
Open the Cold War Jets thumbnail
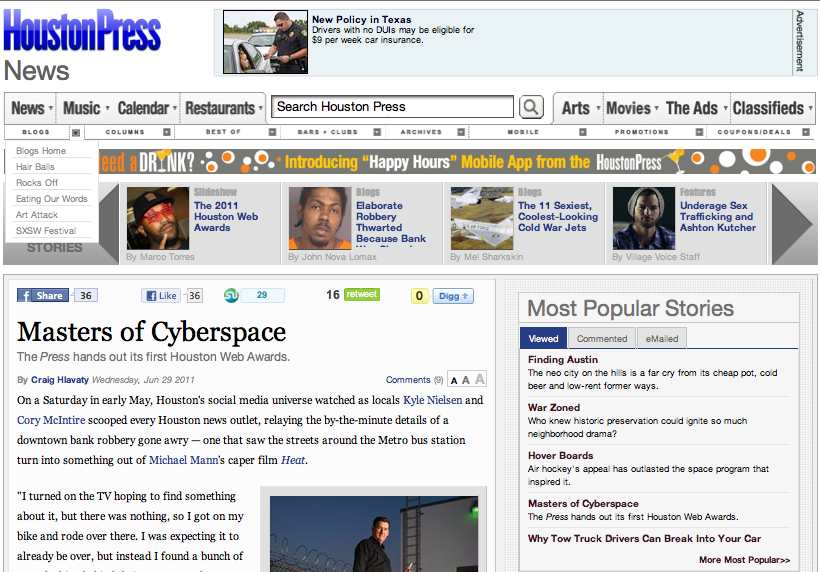[482, 218]
